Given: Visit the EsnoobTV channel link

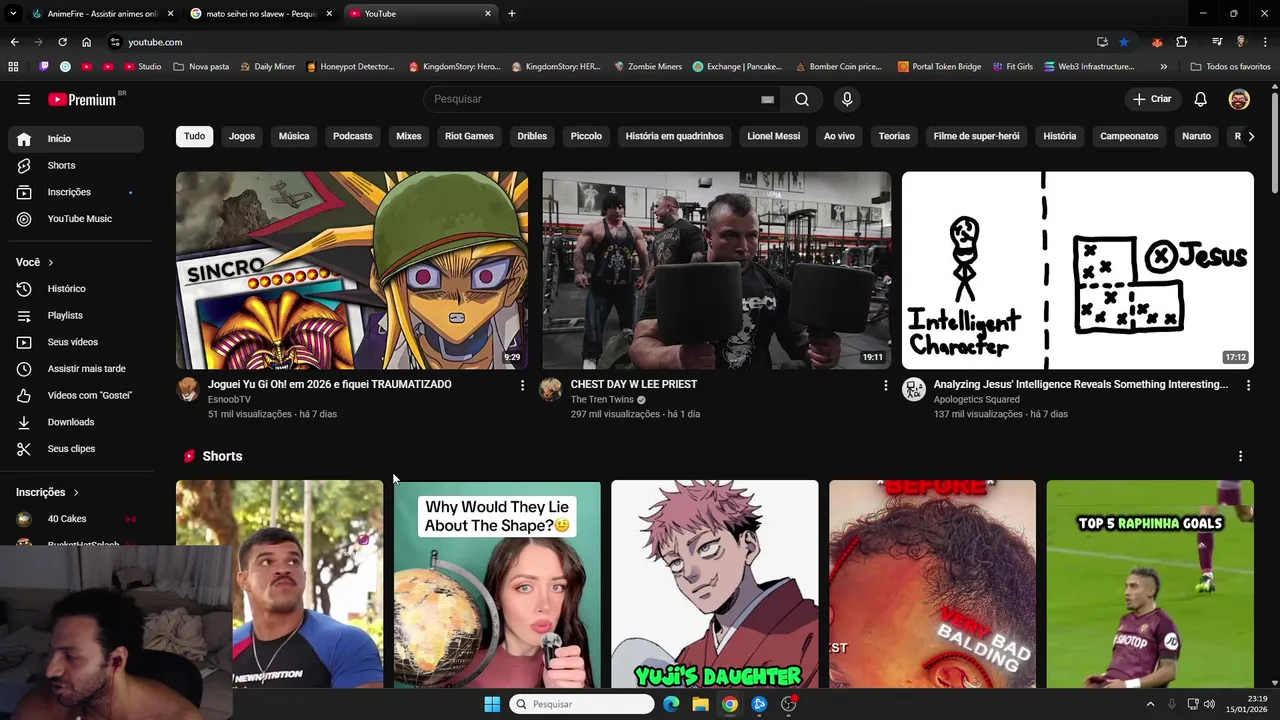Looking at the screenshot, I should click(x=229, y=400).
